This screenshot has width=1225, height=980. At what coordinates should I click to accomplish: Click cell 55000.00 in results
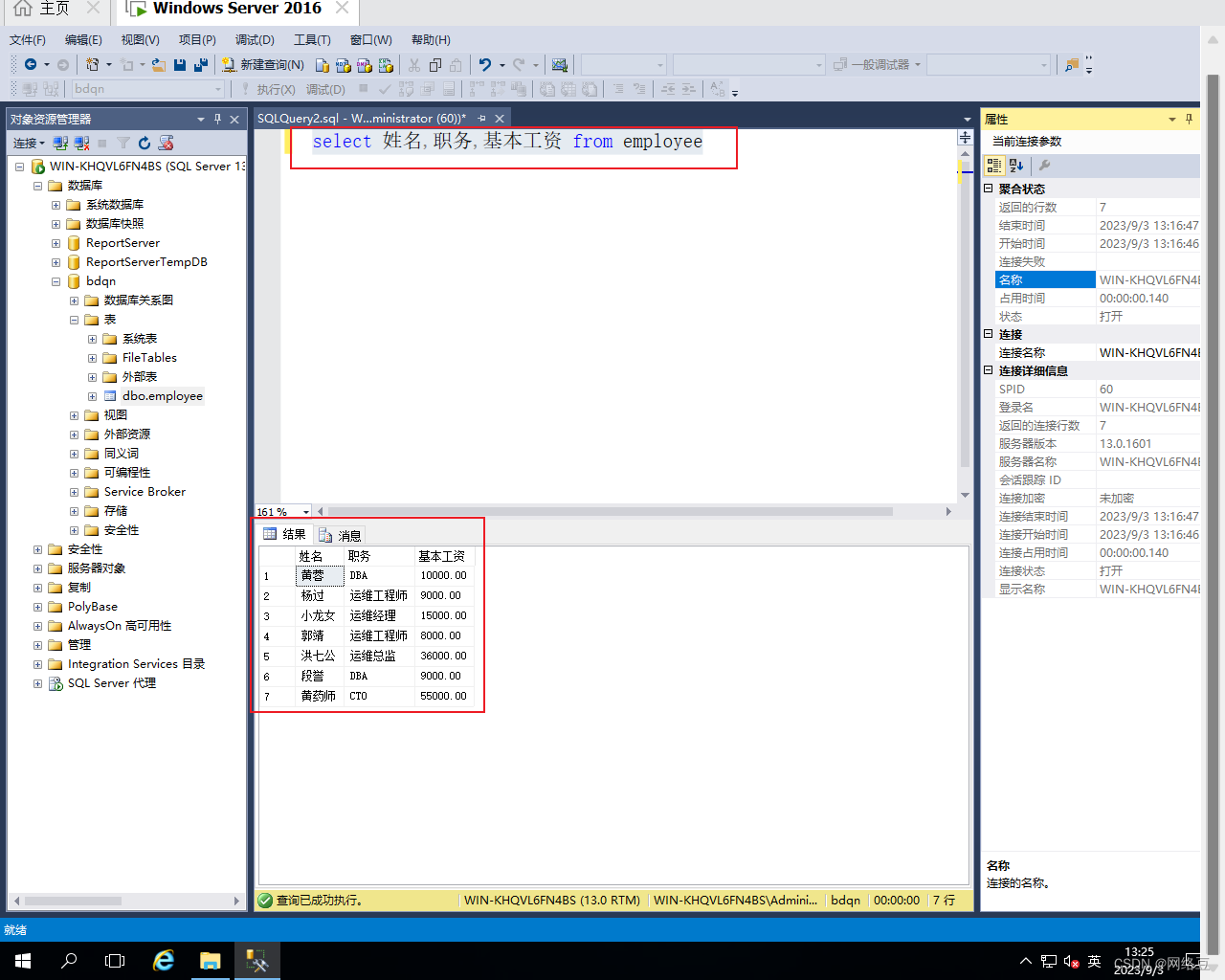[444, 696]
